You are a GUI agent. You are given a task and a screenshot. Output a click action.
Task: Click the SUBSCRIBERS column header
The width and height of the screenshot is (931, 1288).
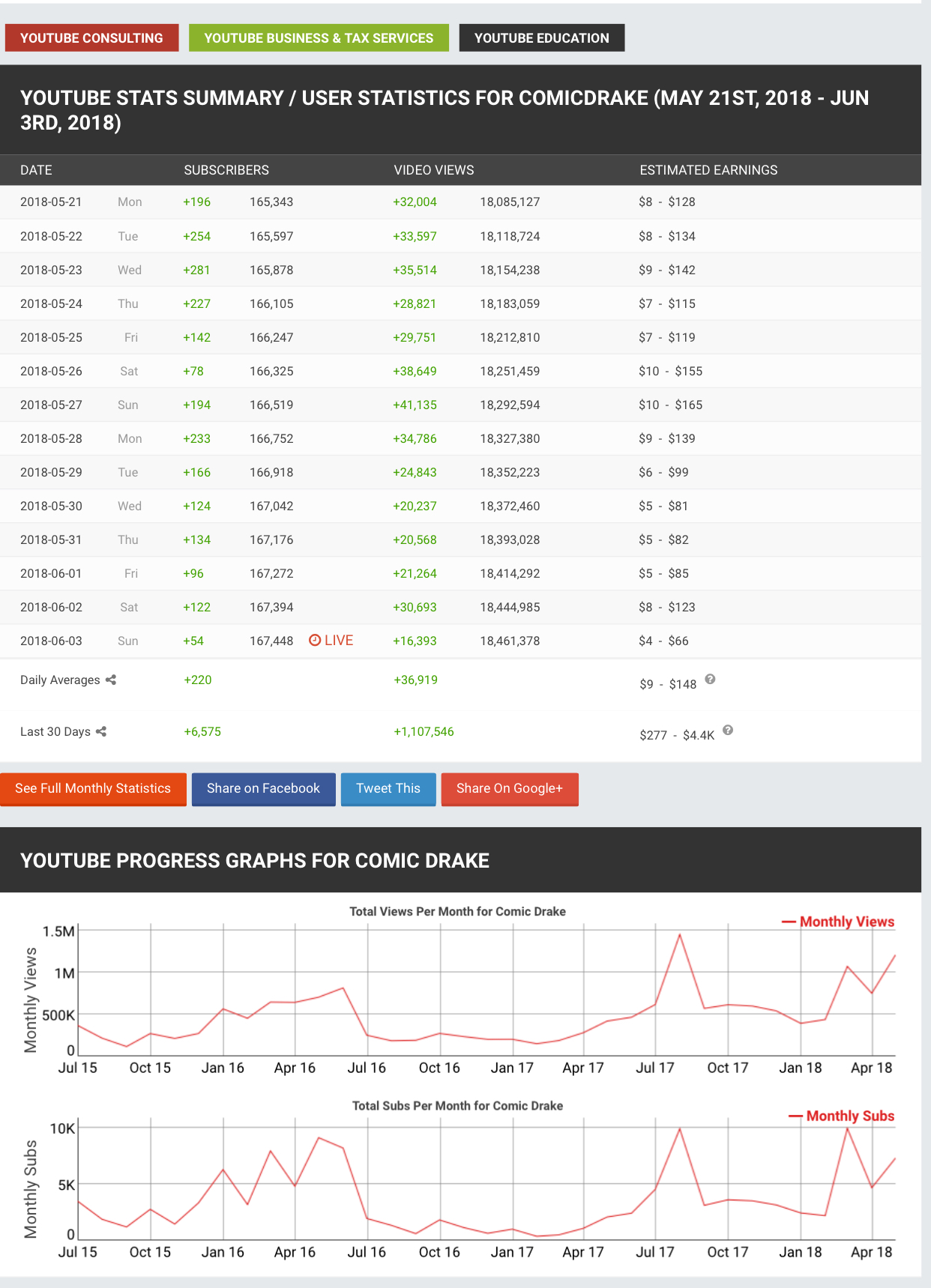[x=226, y=170]
